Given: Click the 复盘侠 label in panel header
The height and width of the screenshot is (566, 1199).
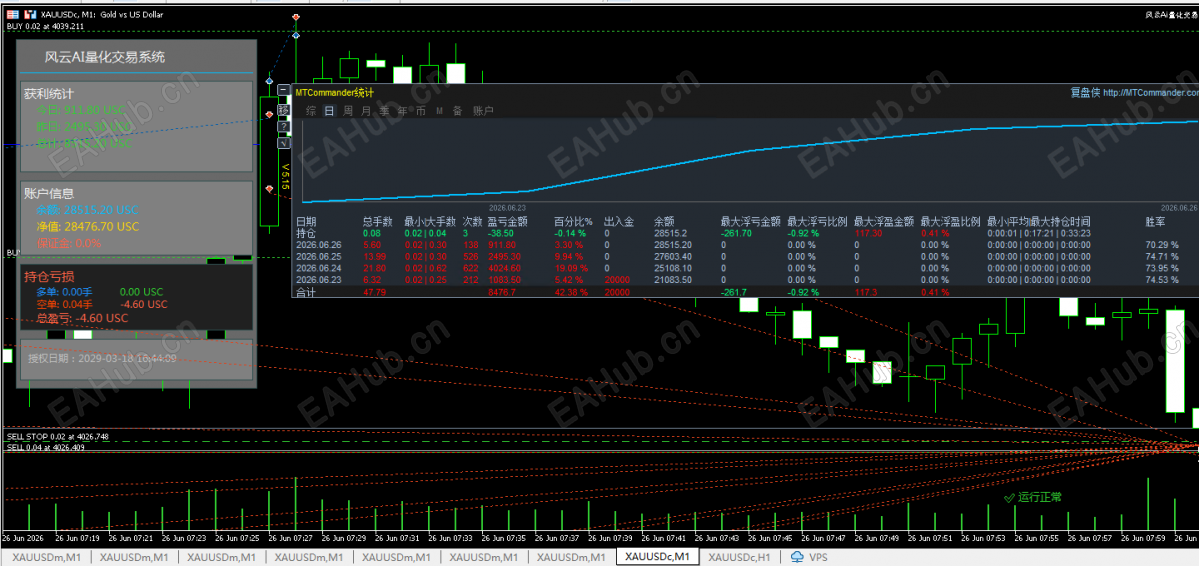Looking at the screenshot, I should tap(1085, 93).
